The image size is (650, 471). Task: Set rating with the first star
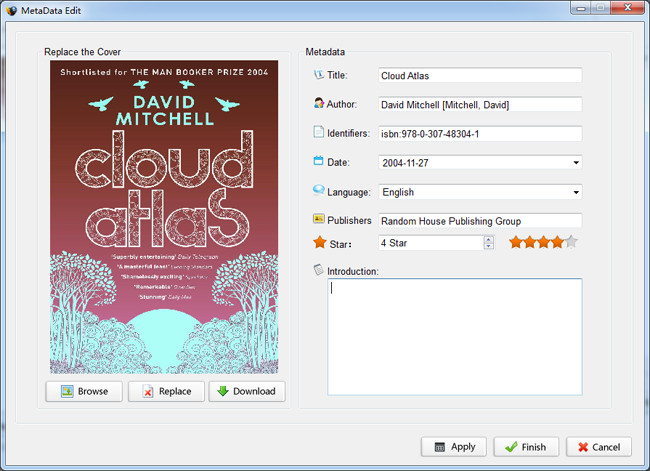pos(515,242)
